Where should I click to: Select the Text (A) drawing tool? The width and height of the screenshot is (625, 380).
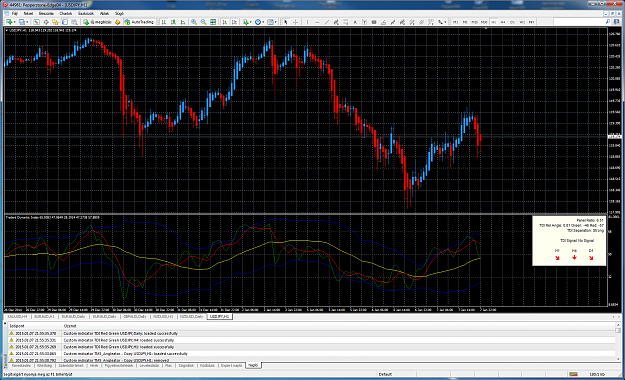tap(355, 22)
